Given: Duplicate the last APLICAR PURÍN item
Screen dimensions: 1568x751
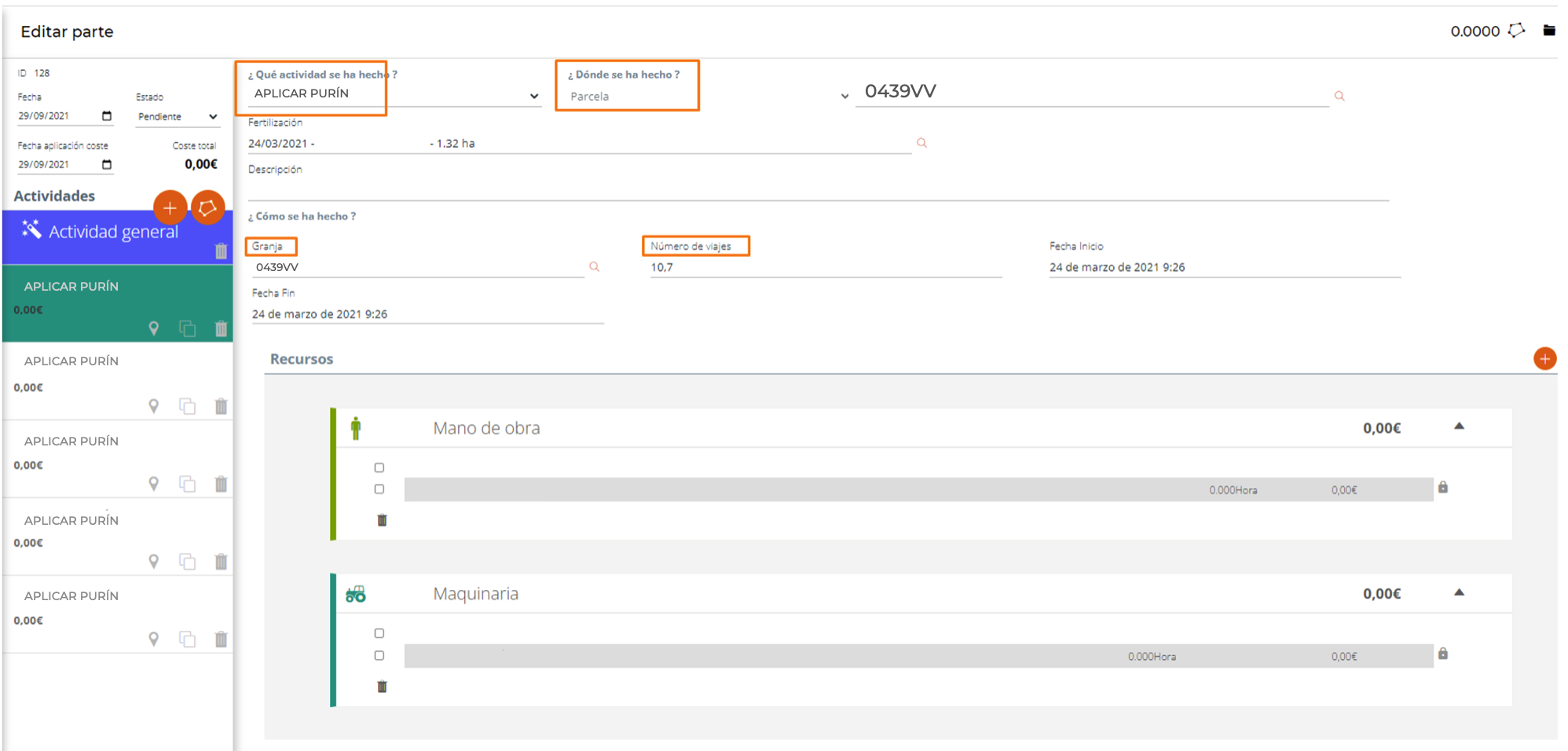Looking at the screenshot, I should (187, 639).
